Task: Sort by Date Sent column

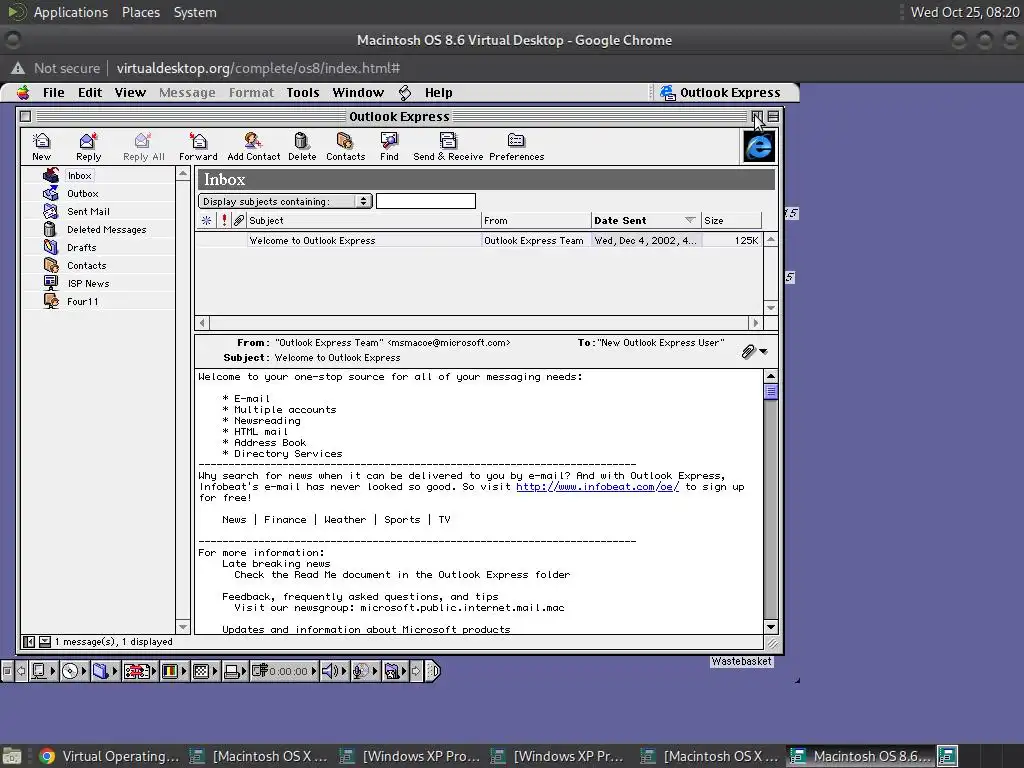Action: click(645, 221)
